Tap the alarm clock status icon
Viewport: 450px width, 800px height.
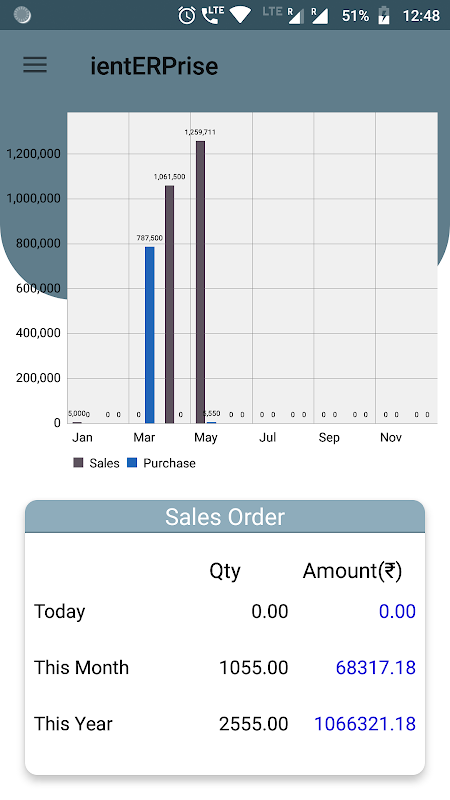187,15
